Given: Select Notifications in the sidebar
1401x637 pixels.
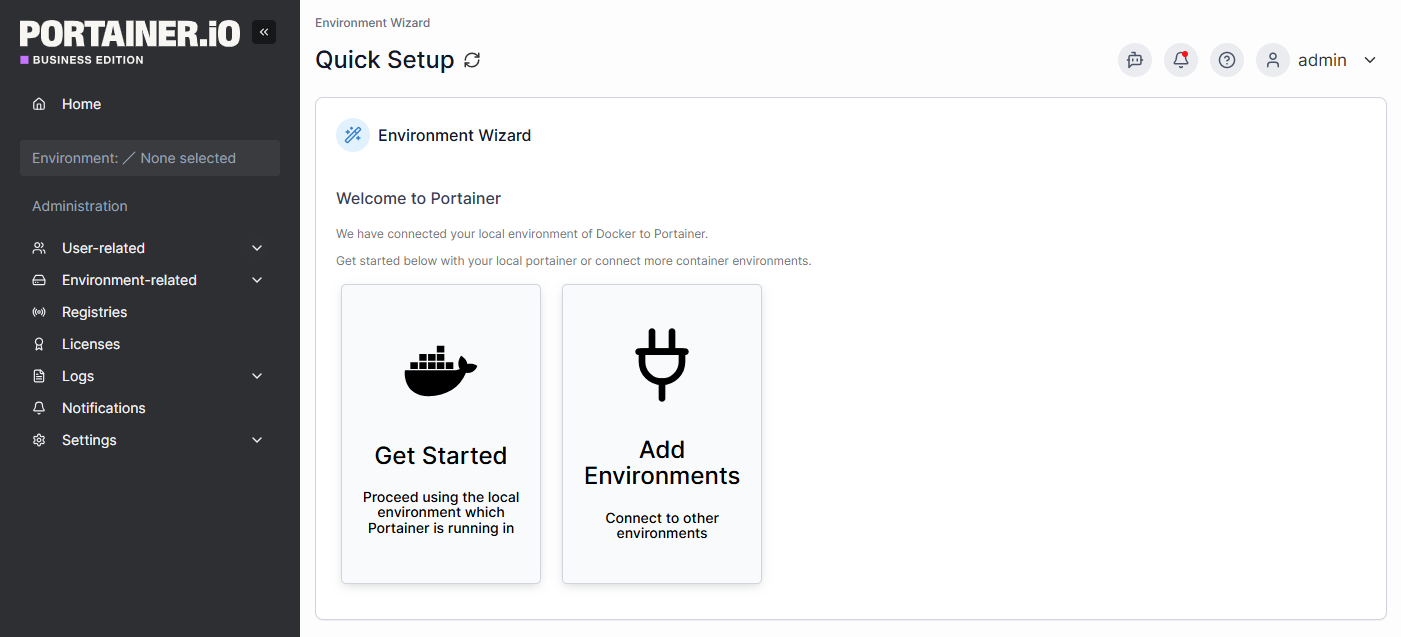Looking at the screenshot, I should [103, 408].
